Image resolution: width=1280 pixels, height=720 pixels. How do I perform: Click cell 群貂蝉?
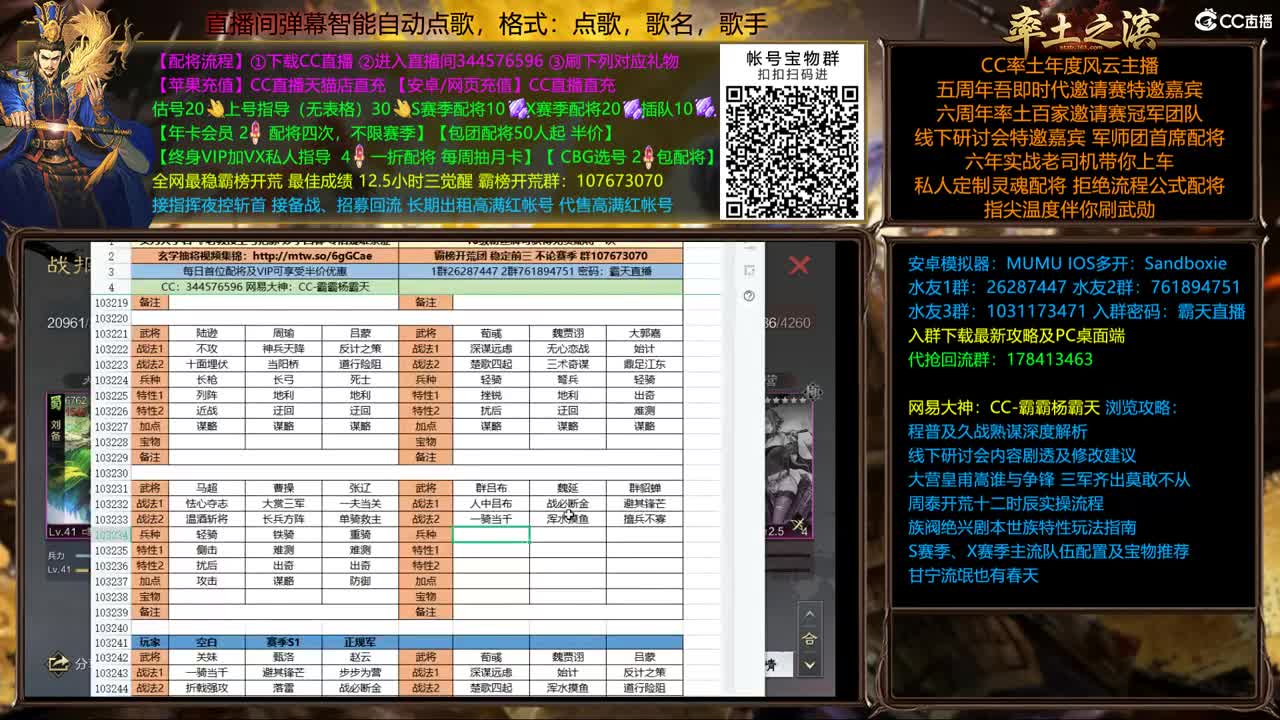644,489
